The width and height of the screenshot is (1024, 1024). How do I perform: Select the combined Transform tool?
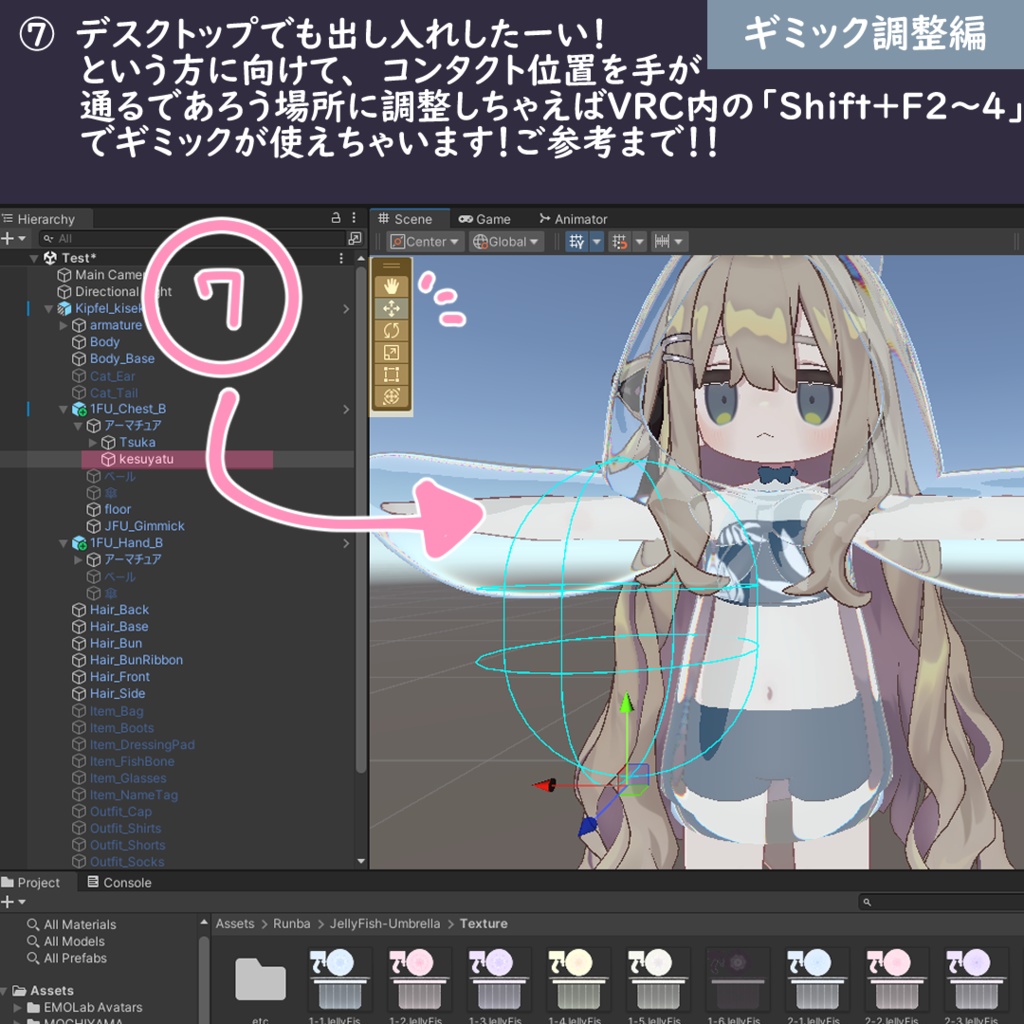(x=391, y=396)
